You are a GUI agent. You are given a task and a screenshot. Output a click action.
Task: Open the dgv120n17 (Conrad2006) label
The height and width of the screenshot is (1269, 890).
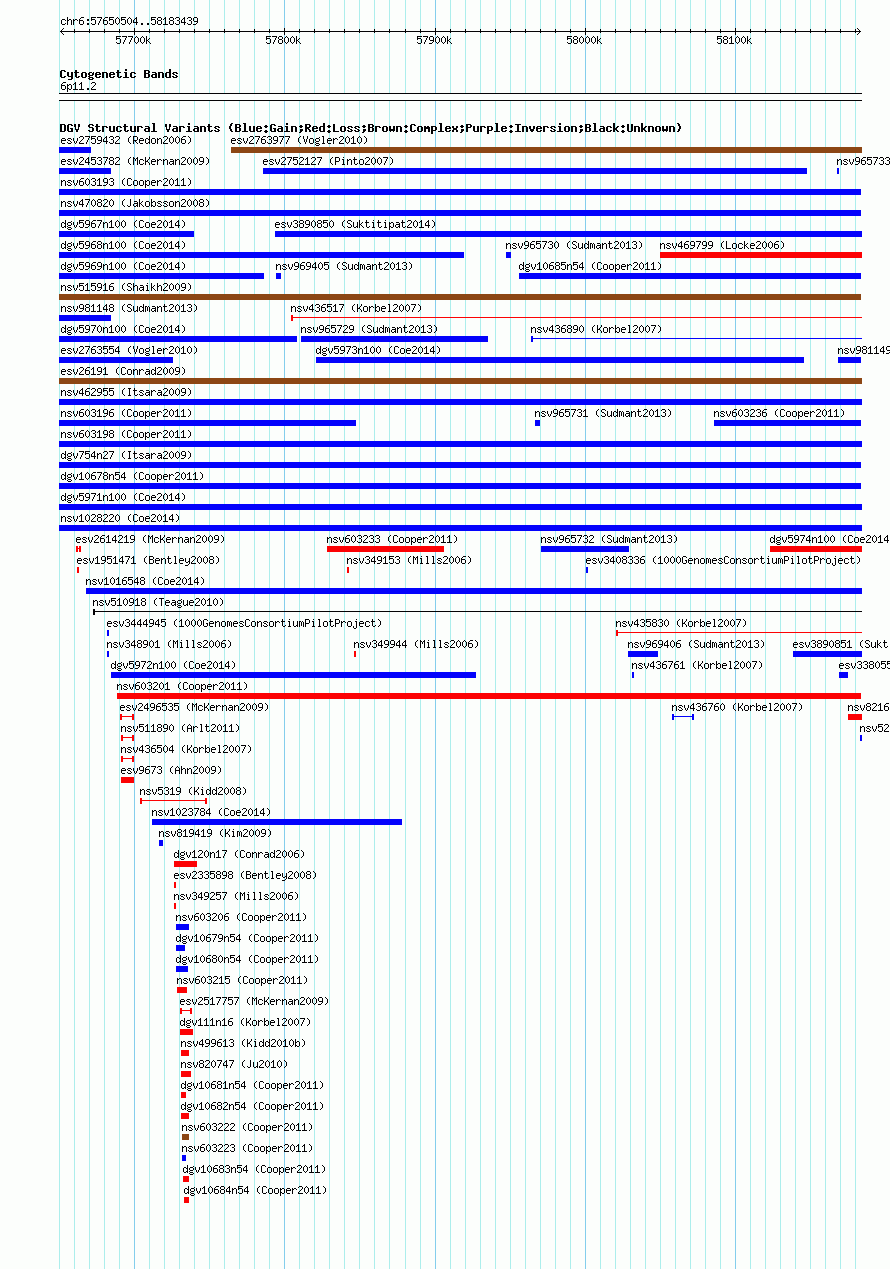tap(239, 854)
